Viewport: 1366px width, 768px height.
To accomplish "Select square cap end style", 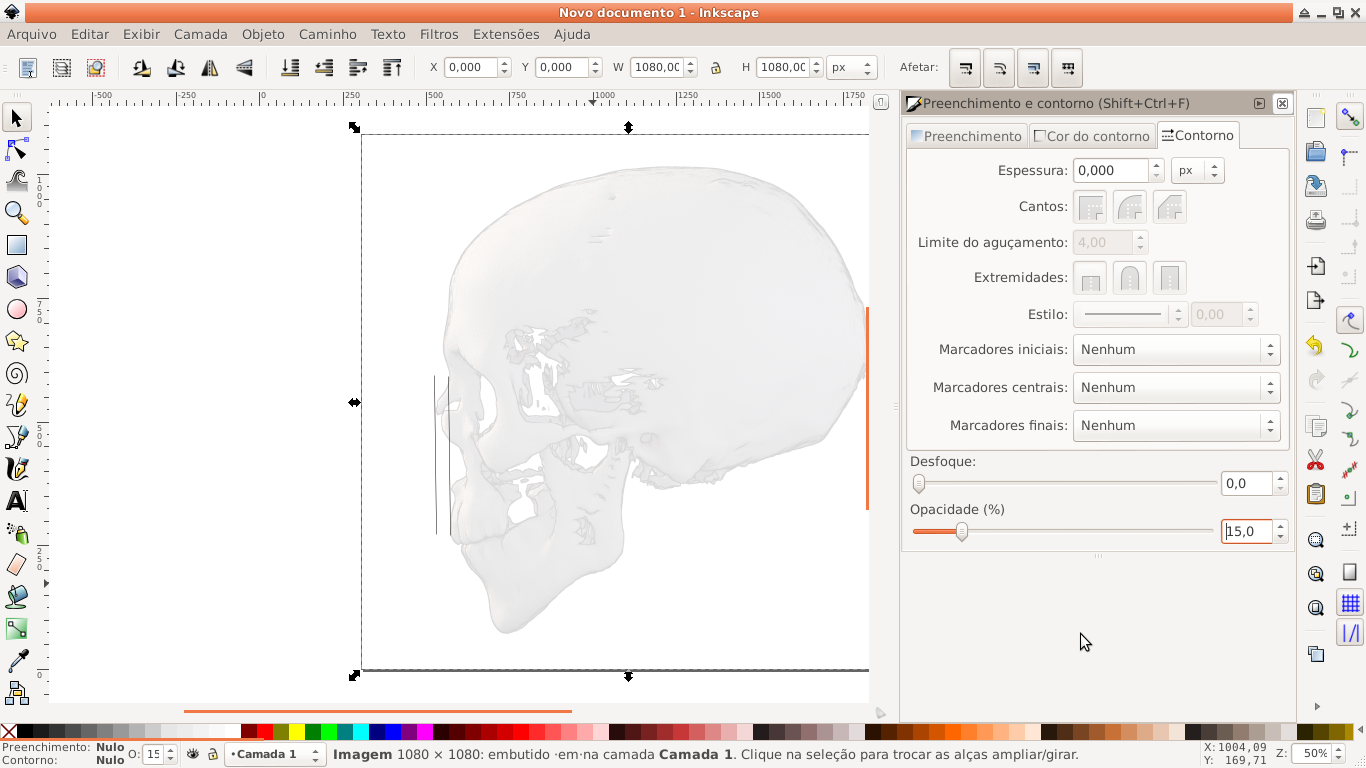I will pyautogui.click(x=1170, y=278).
